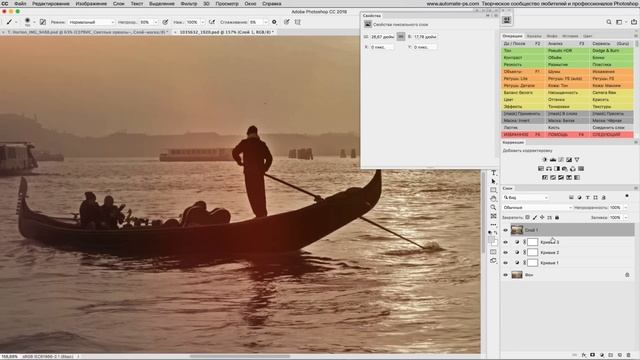Open the search icon at top right
This screenshot has width=640, height=360.
[x=609, y=22]
